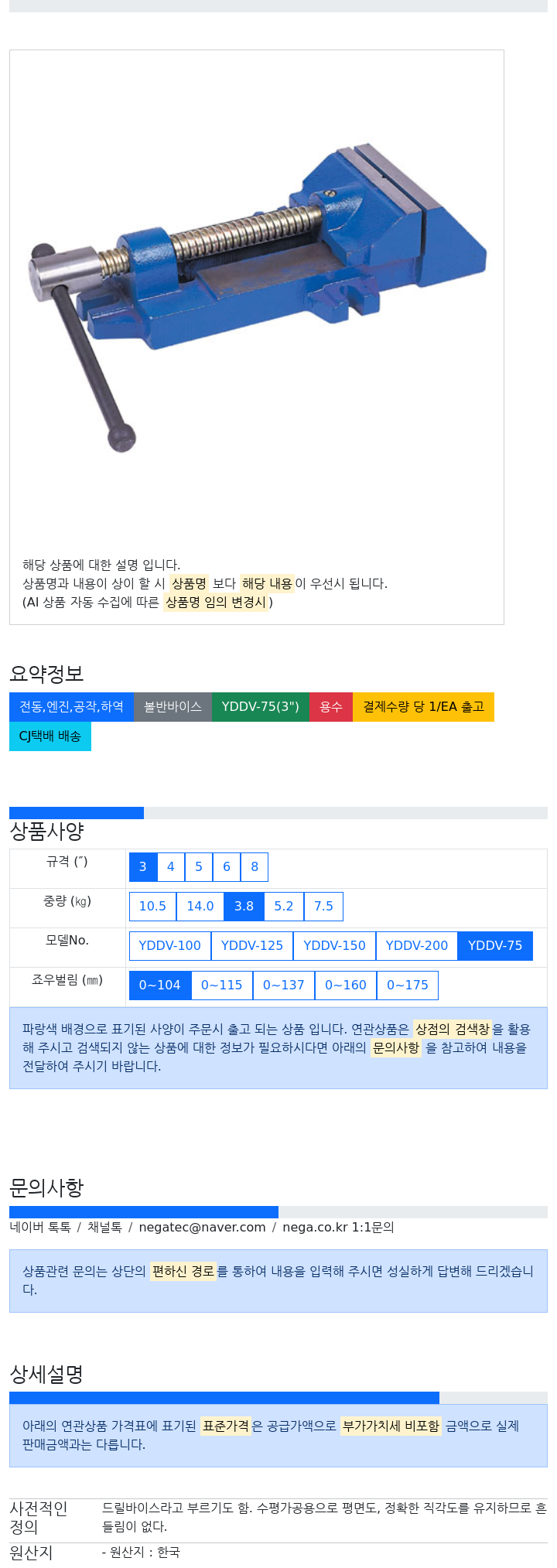Choose the 7.5 kg weight option
The image size is (557, 1568).
point(323,907)
